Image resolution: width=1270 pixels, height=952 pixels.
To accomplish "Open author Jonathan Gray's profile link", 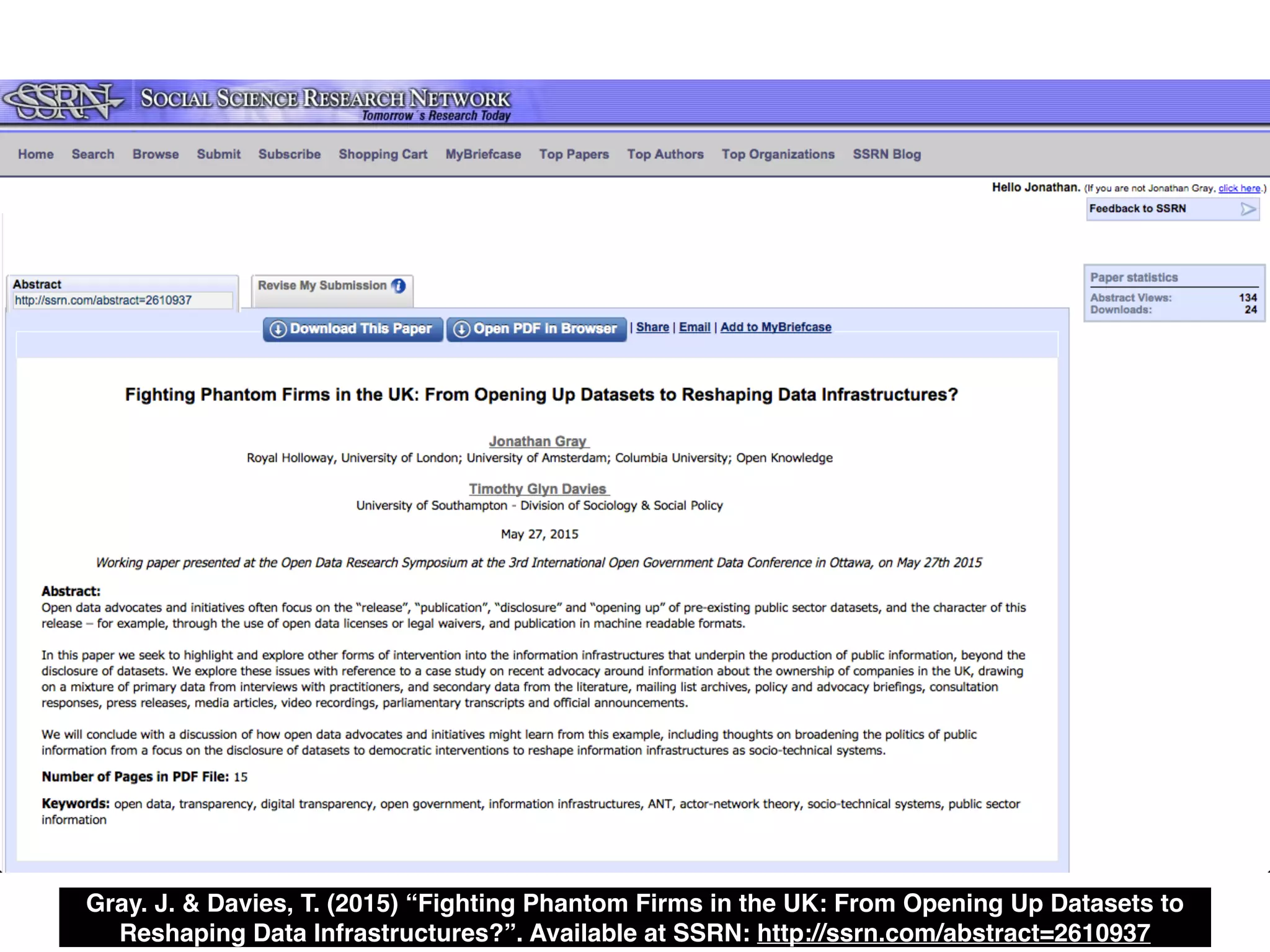I will (x=538, y=441).
